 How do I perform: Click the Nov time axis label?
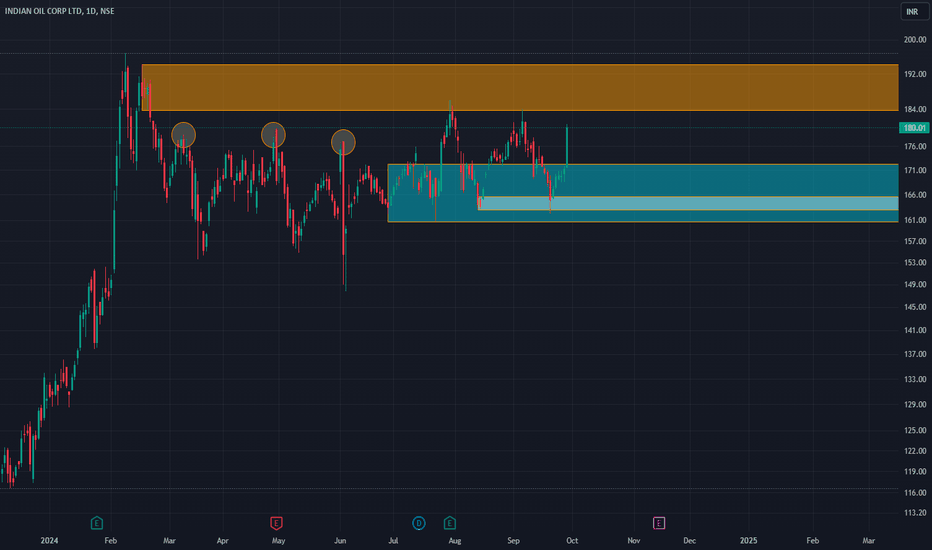[634, 540]
